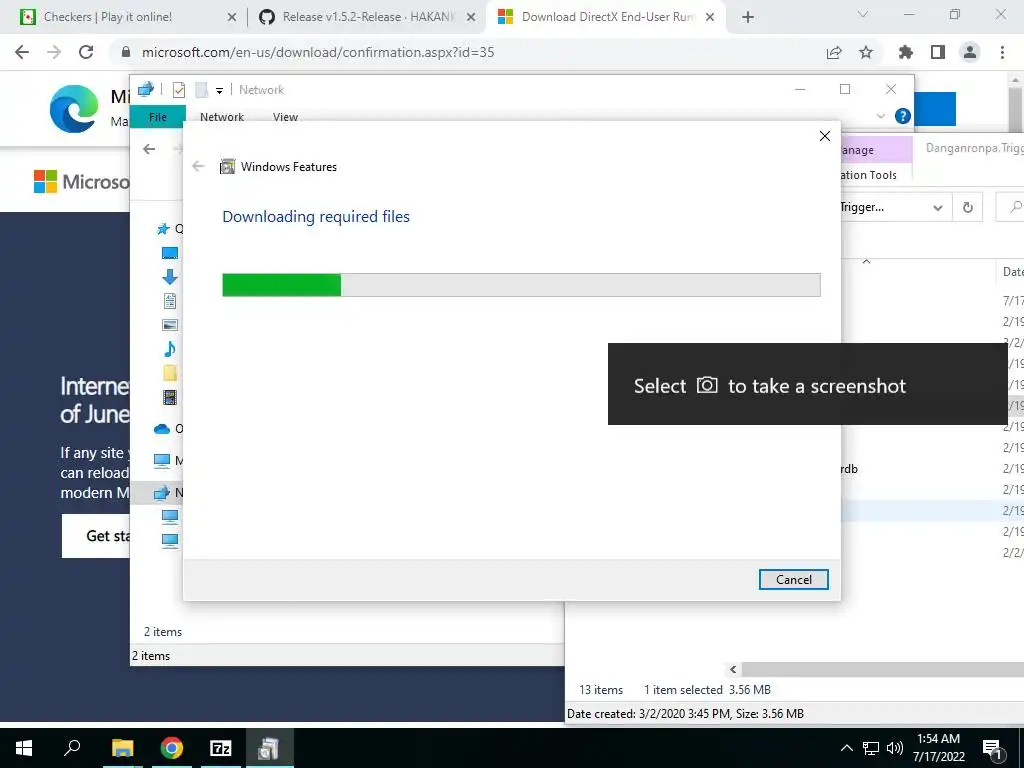Open the View ribbon tab

pyautogui.click(x=285, y=117)
